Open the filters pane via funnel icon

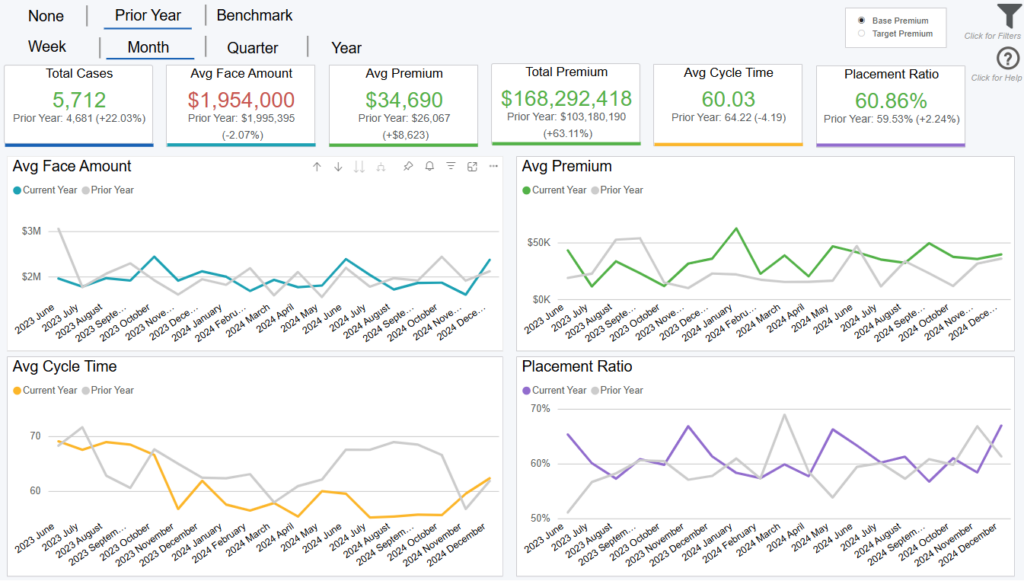1007,17
